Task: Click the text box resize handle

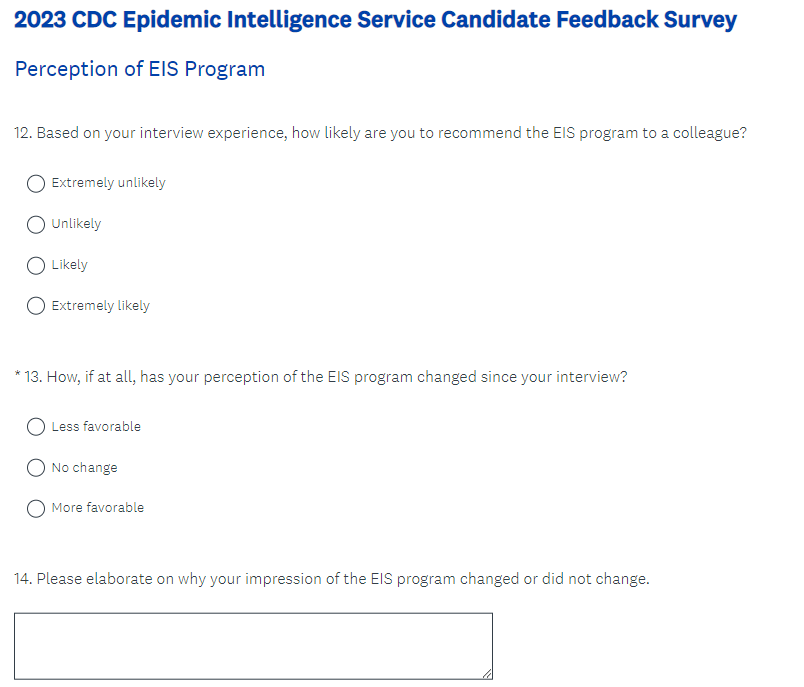Action: [x=487, y=674]
